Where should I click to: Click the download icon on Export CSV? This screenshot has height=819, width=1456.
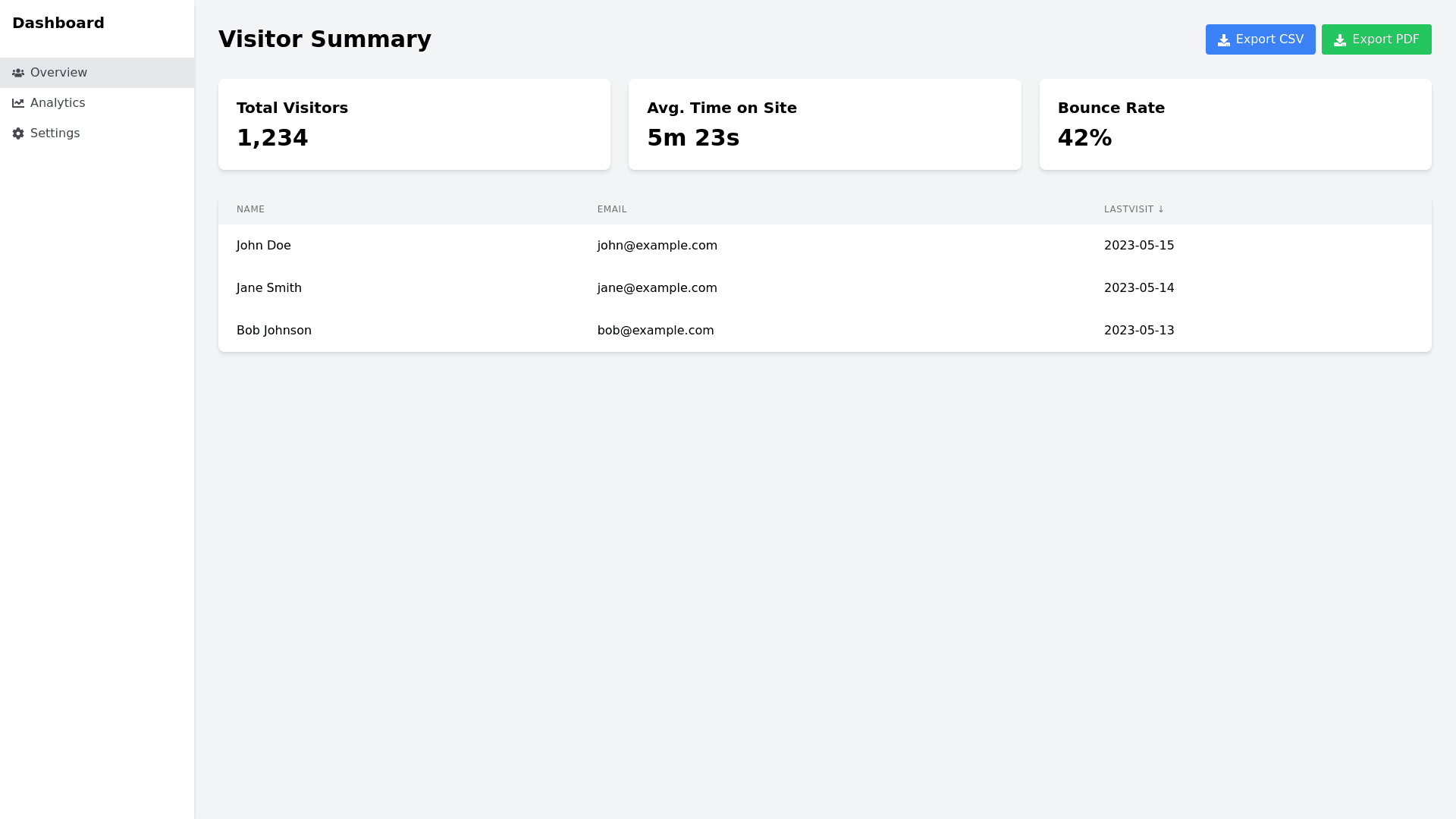(x=1223, y=40)
